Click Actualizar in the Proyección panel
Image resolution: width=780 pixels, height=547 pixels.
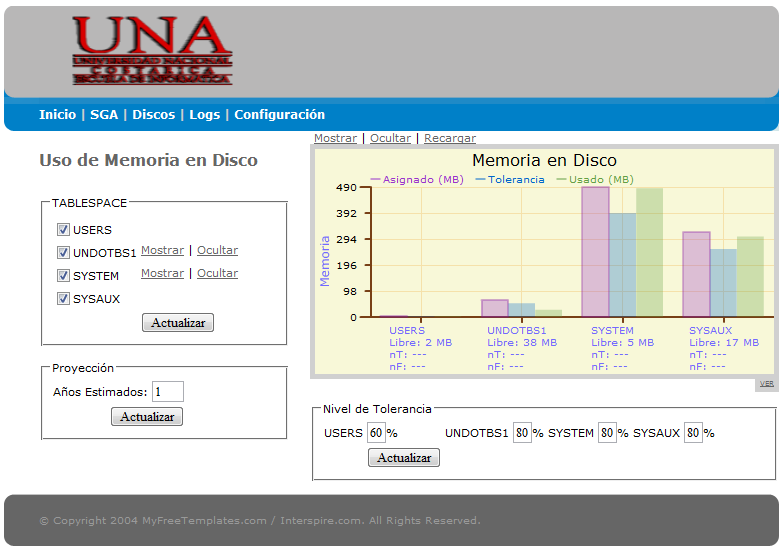147,417
